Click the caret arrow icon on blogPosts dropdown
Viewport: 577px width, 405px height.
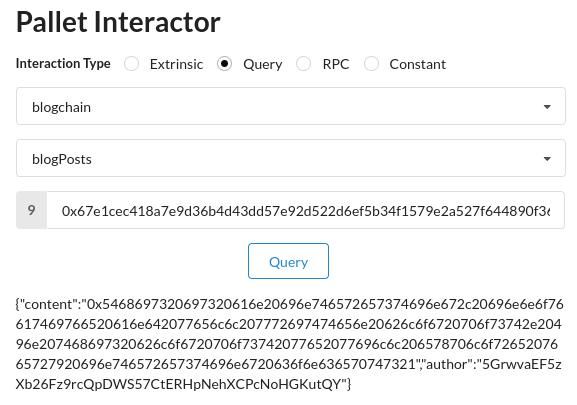(547, 159)
